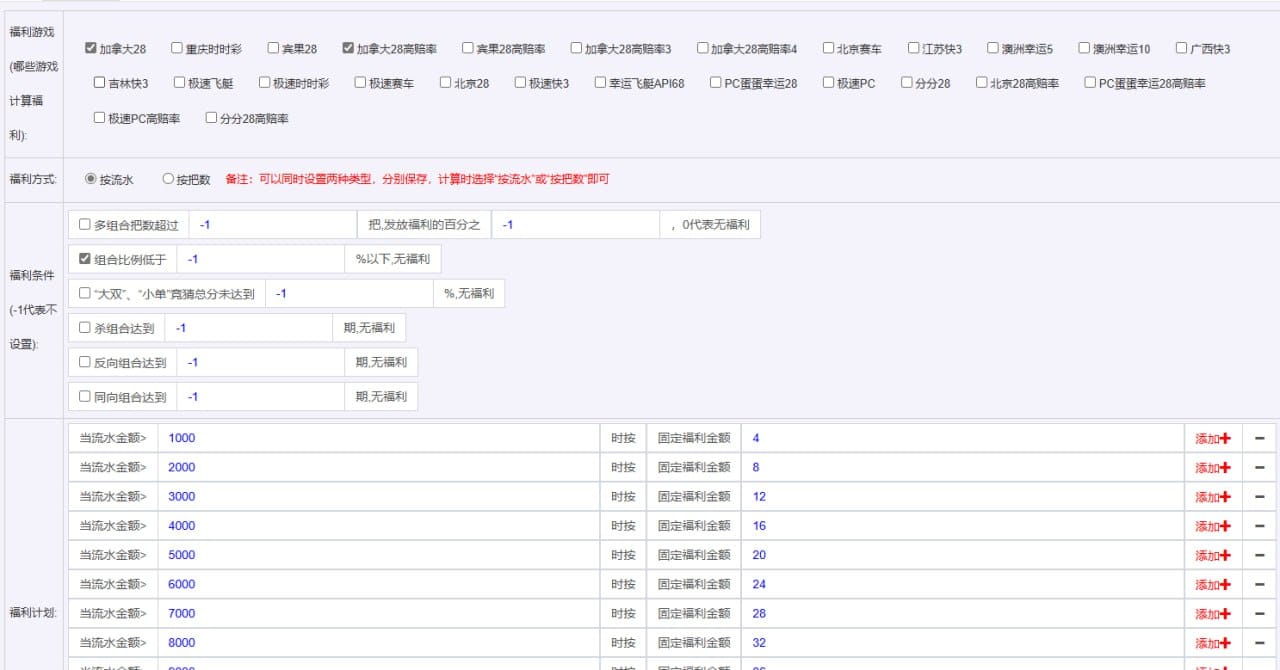Enable the 澳洲幸运5 checkbox

pyautogui.click(x=993, y=48)
